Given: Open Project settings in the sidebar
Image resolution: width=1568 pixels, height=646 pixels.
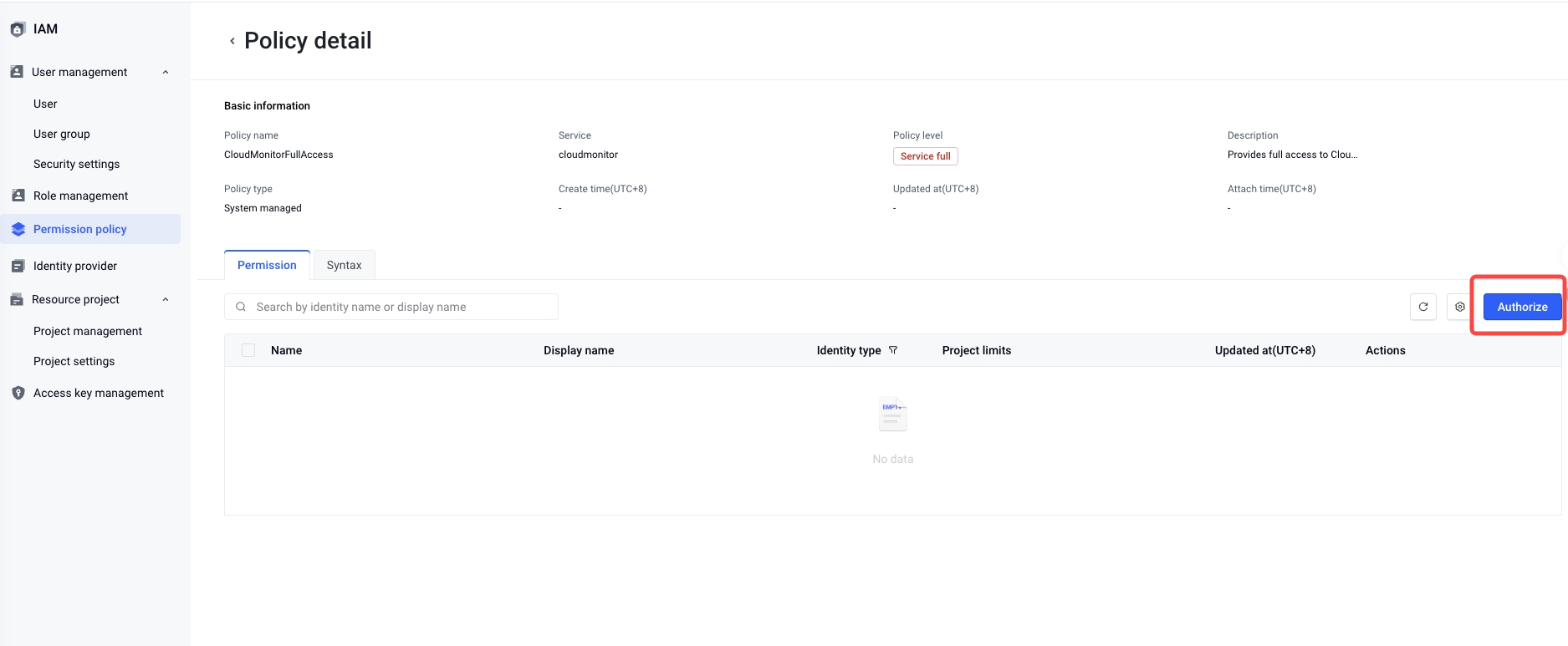Looking at the screenshot, I should (74, 361).
